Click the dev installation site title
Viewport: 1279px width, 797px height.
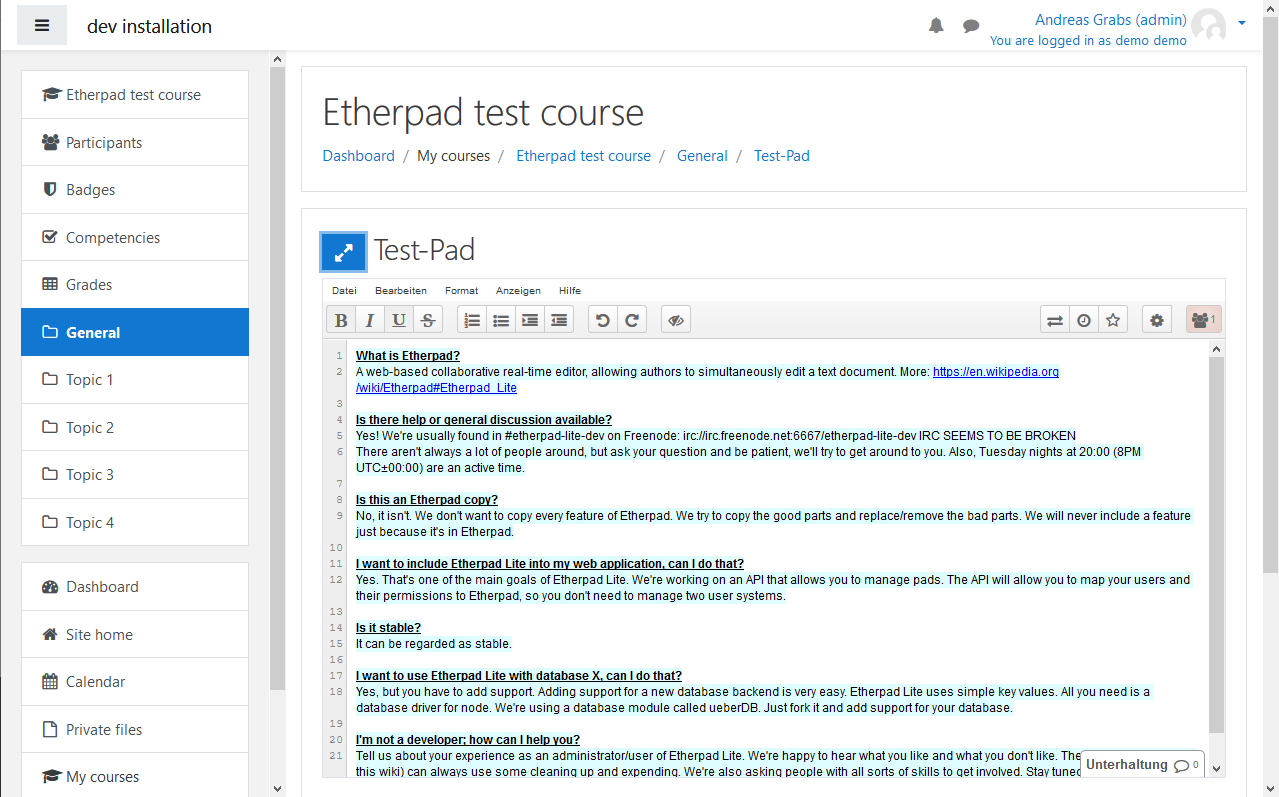pos(150,26)
